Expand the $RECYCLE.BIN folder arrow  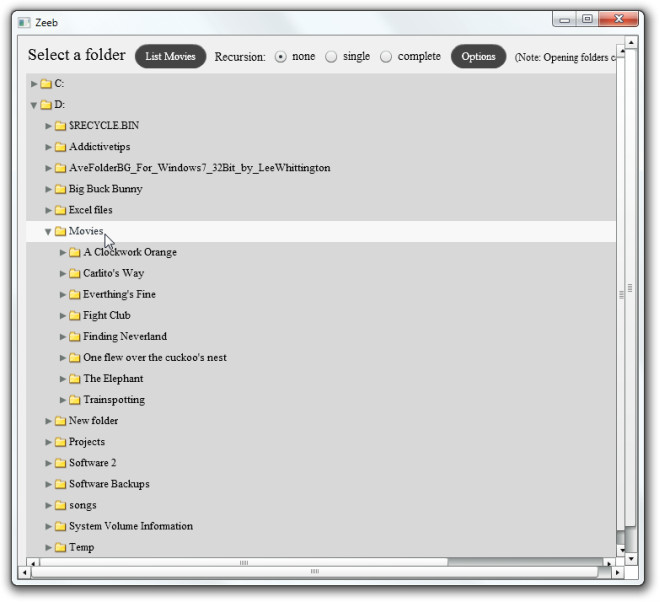(48, 126)
